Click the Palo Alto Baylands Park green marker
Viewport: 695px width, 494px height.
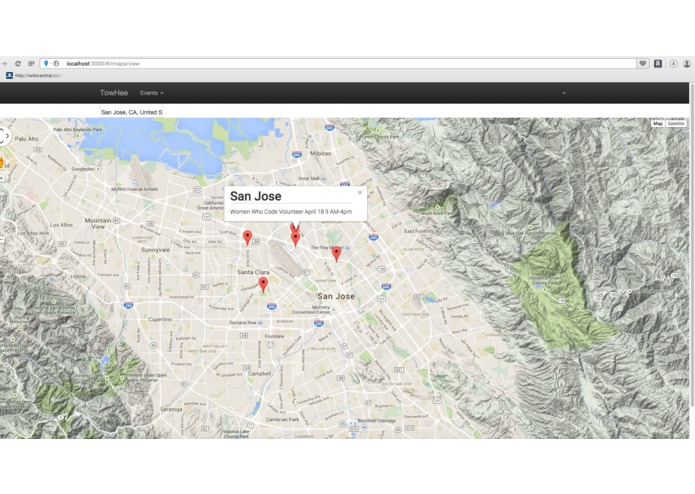click(78, 136)
